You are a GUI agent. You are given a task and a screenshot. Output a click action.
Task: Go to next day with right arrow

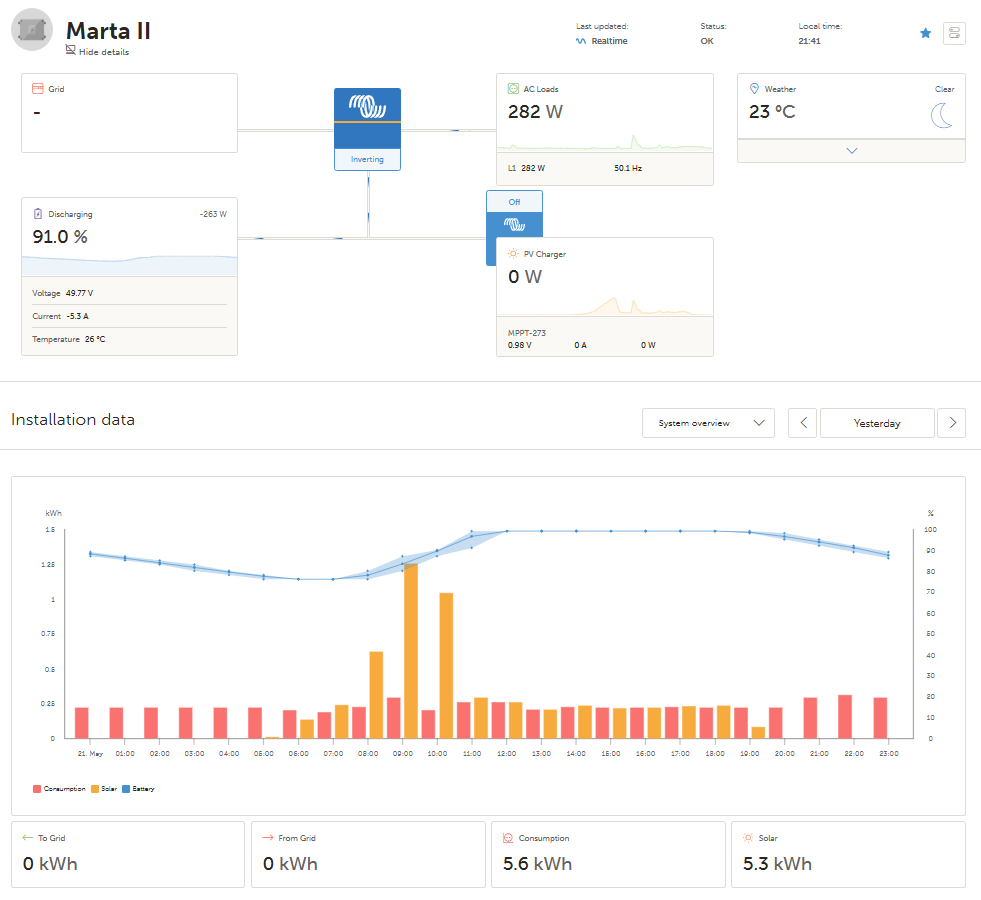952,423
